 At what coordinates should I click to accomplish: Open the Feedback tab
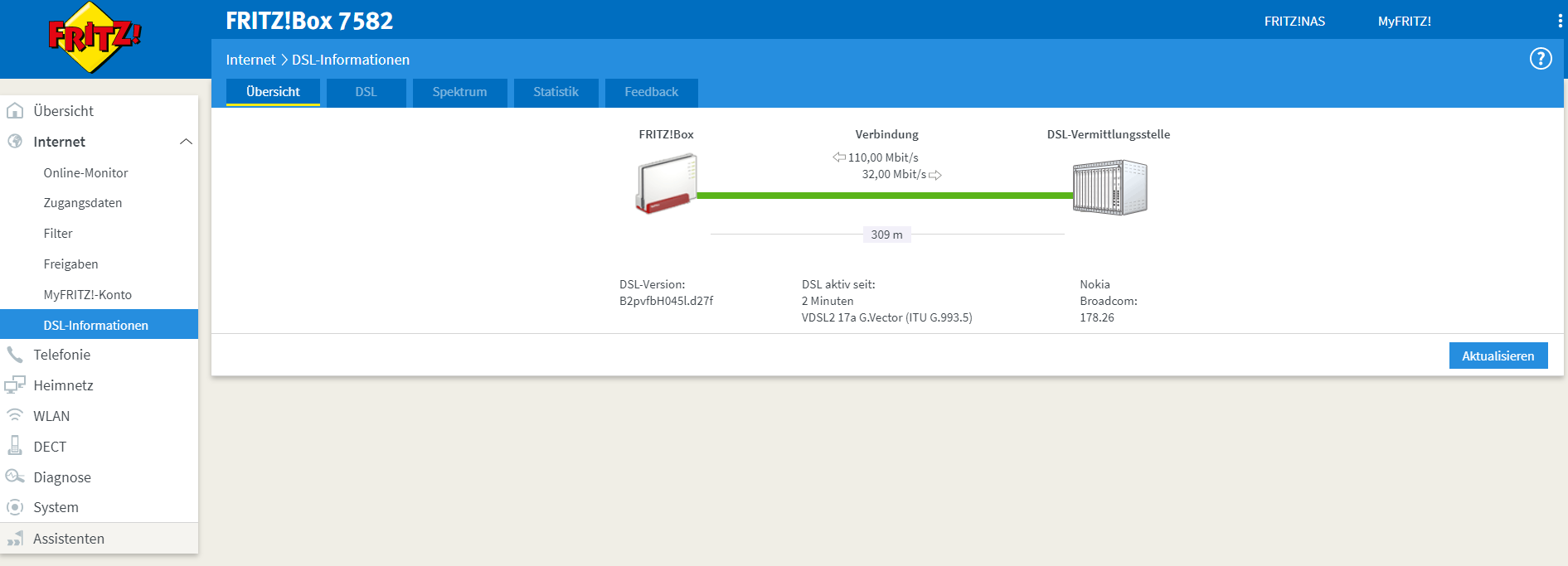(x=651, y=92)
